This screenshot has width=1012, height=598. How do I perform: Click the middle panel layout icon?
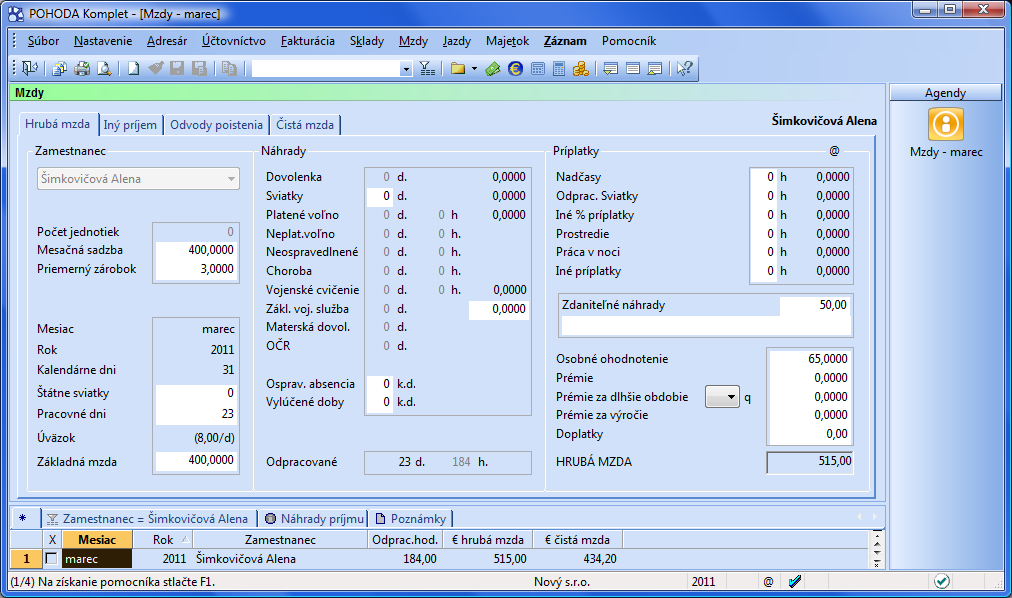click(x=633, y=68)
